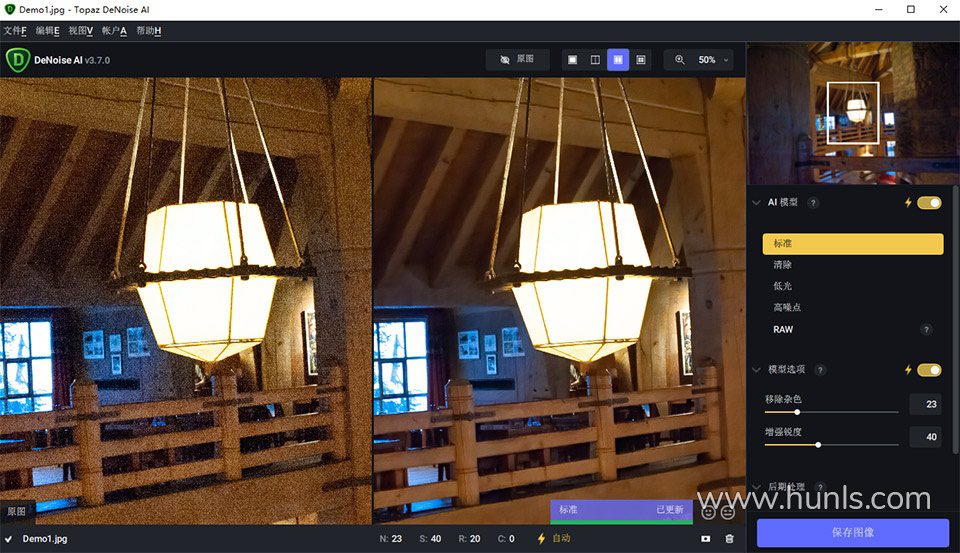The image size is (960, 553).
Task: Open help for AI 模型 section
Action: coord(812,203)
